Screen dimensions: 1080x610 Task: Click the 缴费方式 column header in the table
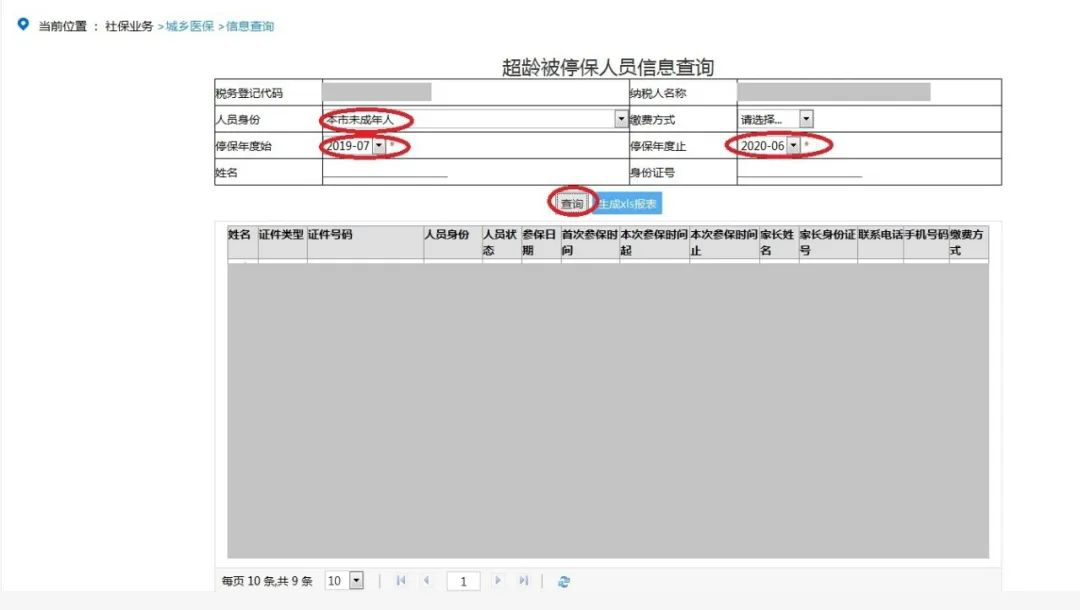(968, 242)
